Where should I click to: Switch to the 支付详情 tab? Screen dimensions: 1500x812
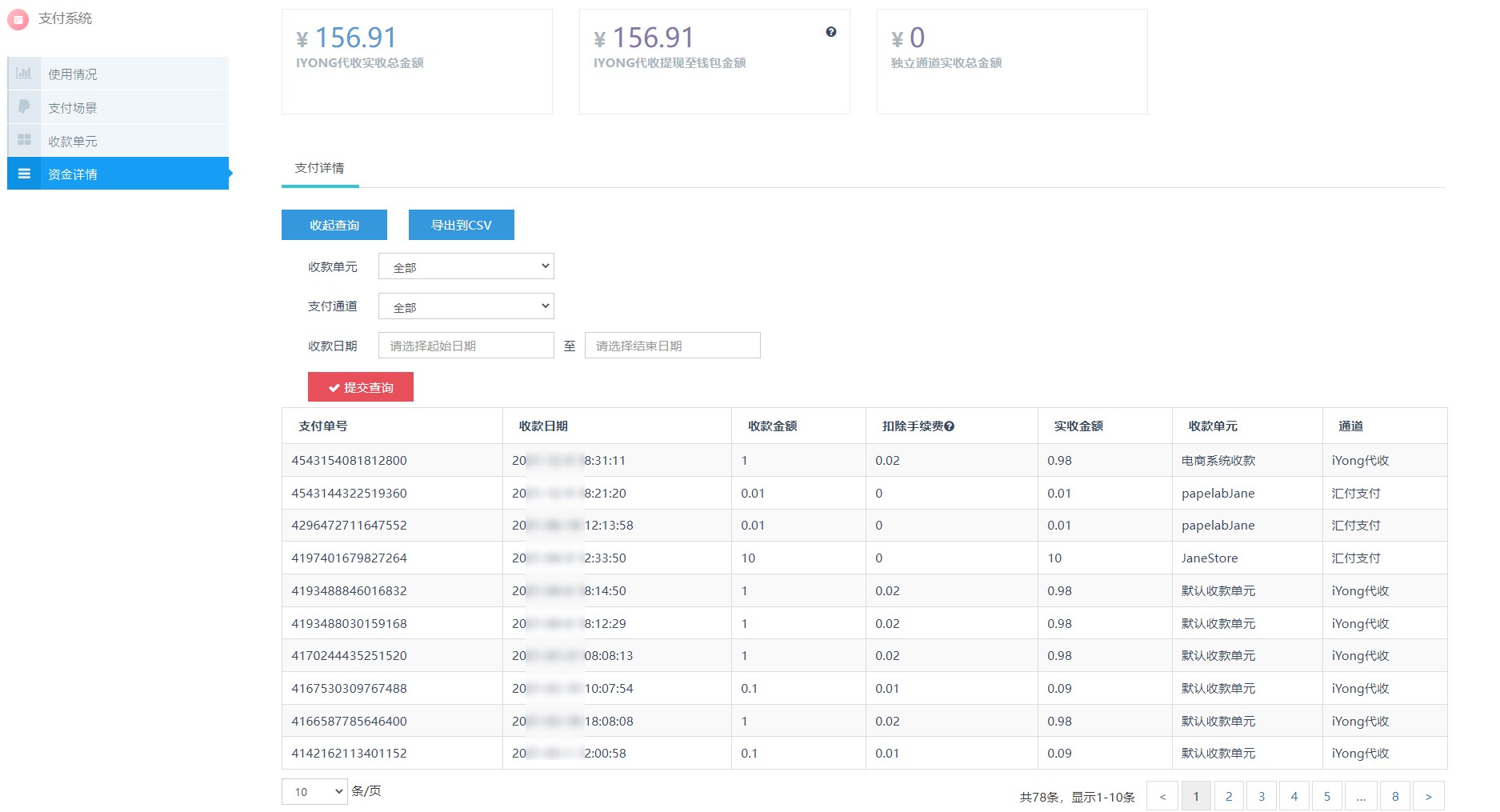320,168
